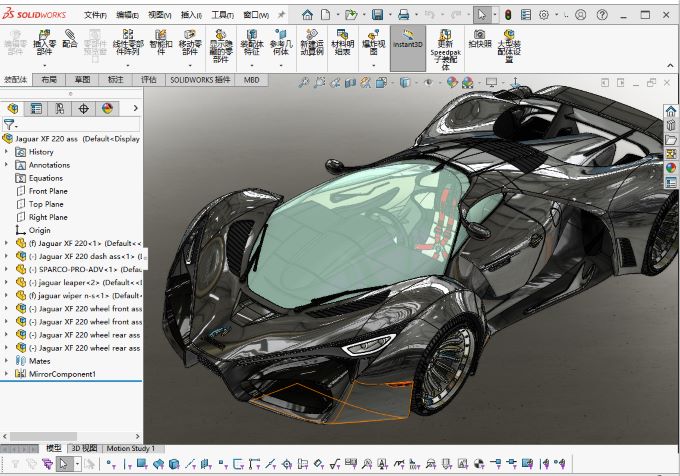Toggle Filter Vertices in selection filter toolbar

click(x=109, y=464)
